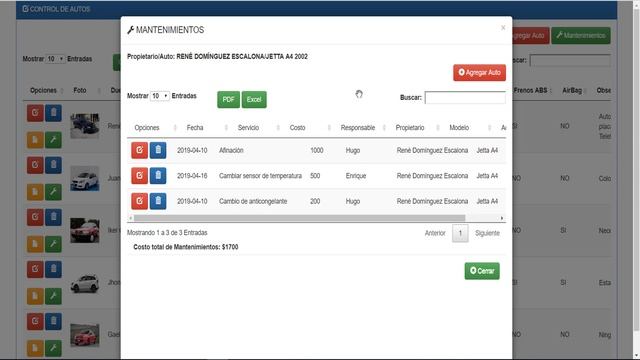
Task: Sort maintenance table by Costo
Action: point(297,128)
